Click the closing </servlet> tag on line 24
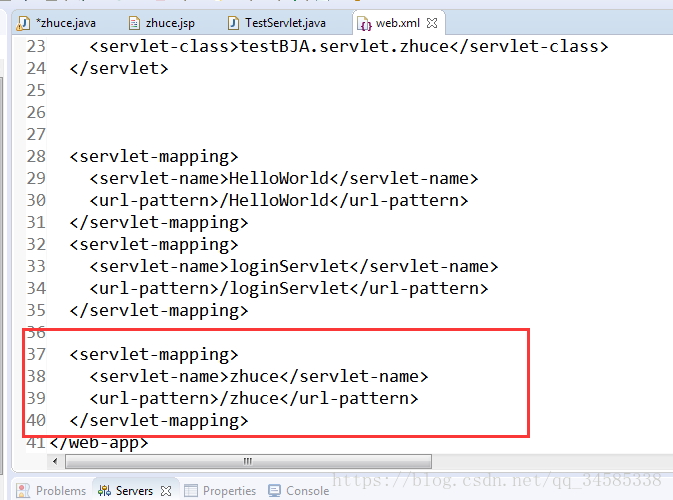 119,68
